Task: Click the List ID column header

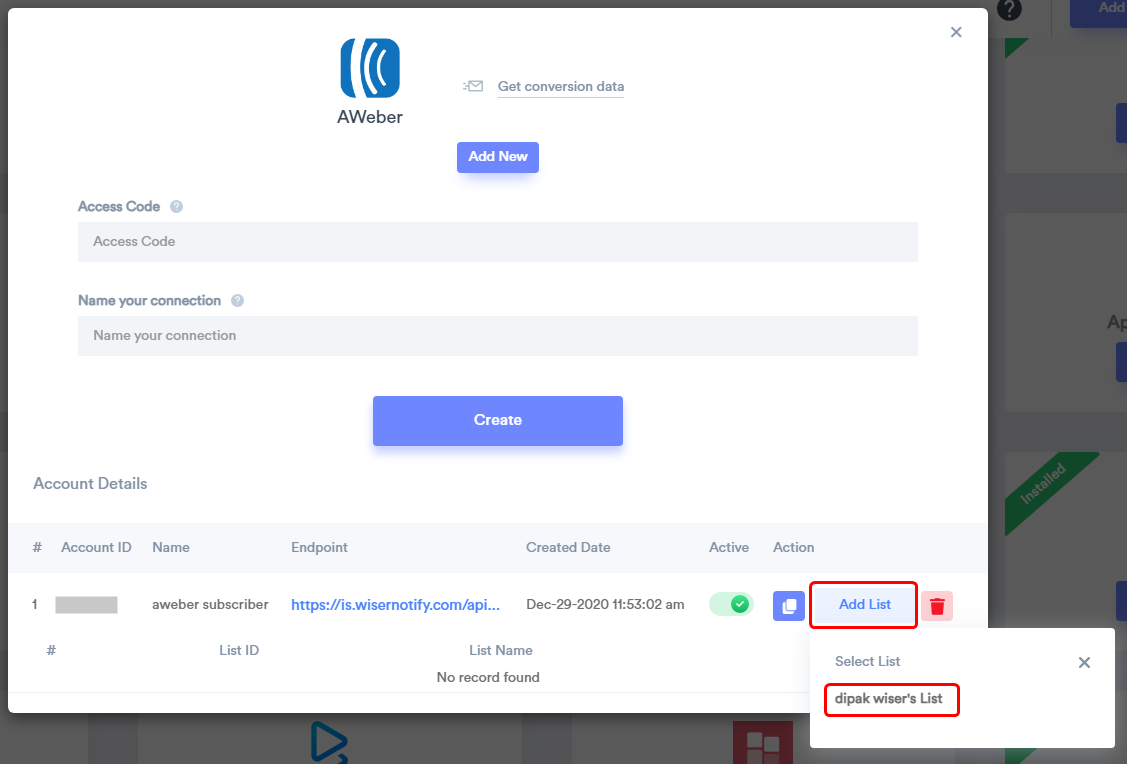Action: pyautogui.click(x=239, y=650)
